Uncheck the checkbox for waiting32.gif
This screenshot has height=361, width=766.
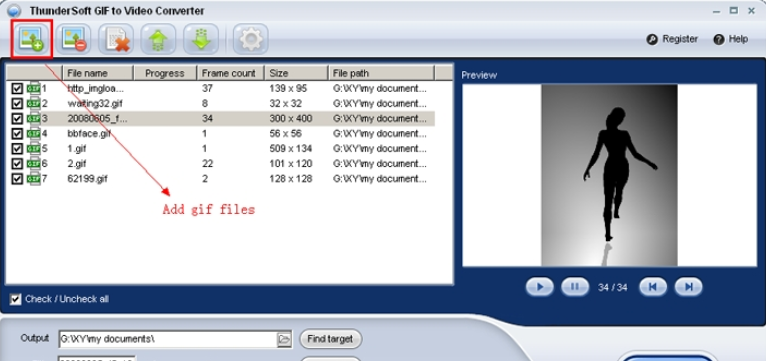[x=17, y=104]
